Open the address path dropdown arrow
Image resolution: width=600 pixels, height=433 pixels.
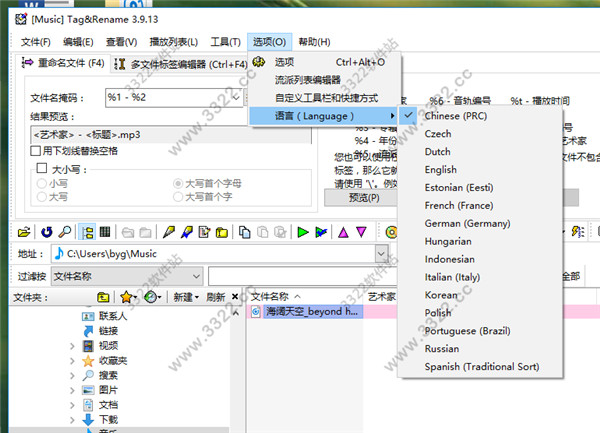coord(381,254)
